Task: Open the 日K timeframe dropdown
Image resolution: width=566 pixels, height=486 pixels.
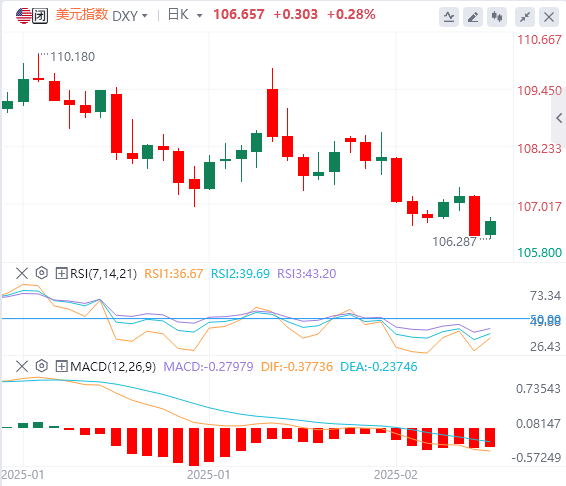Action: pyautogui.click(x=185, y=15)
